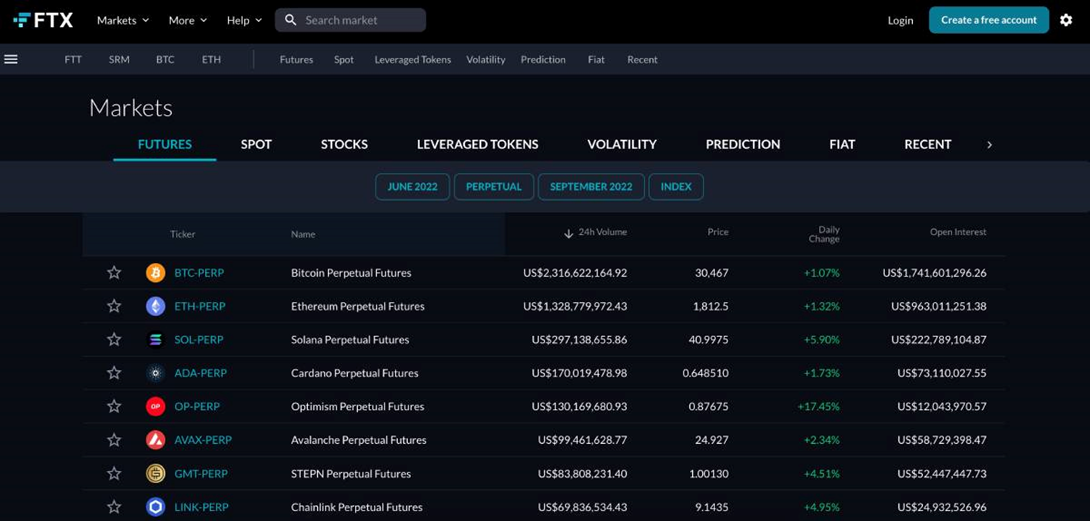Open Spot in the secondary nav bar
Image resolution: width=1090 pixels, height=521 pixels.
343,60
